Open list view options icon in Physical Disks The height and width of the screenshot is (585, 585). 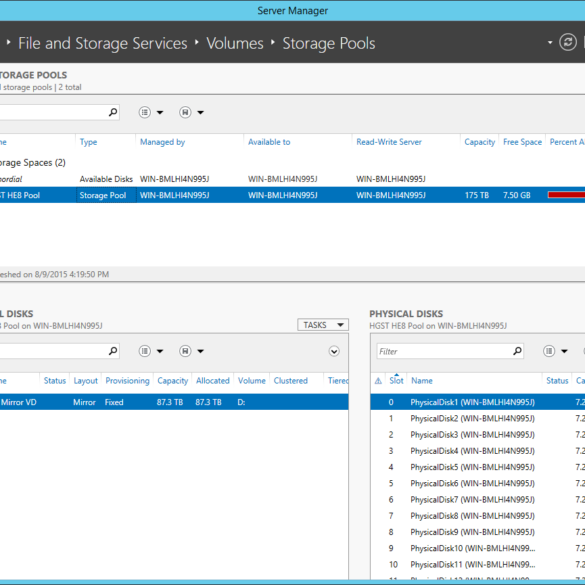(549, 351)
